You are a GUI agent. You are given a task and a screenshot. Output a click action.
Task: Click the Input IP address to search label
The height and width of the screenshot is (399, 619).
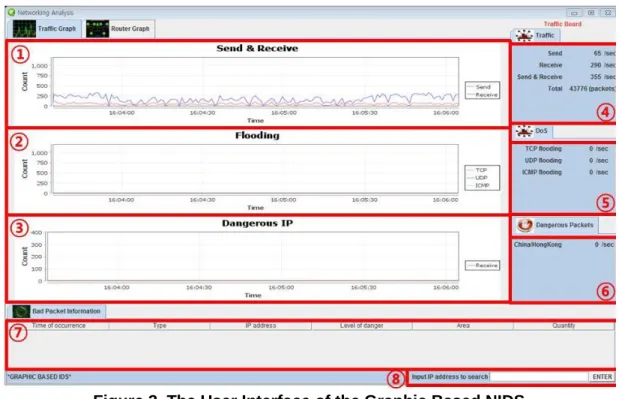(x=450, y=377)
